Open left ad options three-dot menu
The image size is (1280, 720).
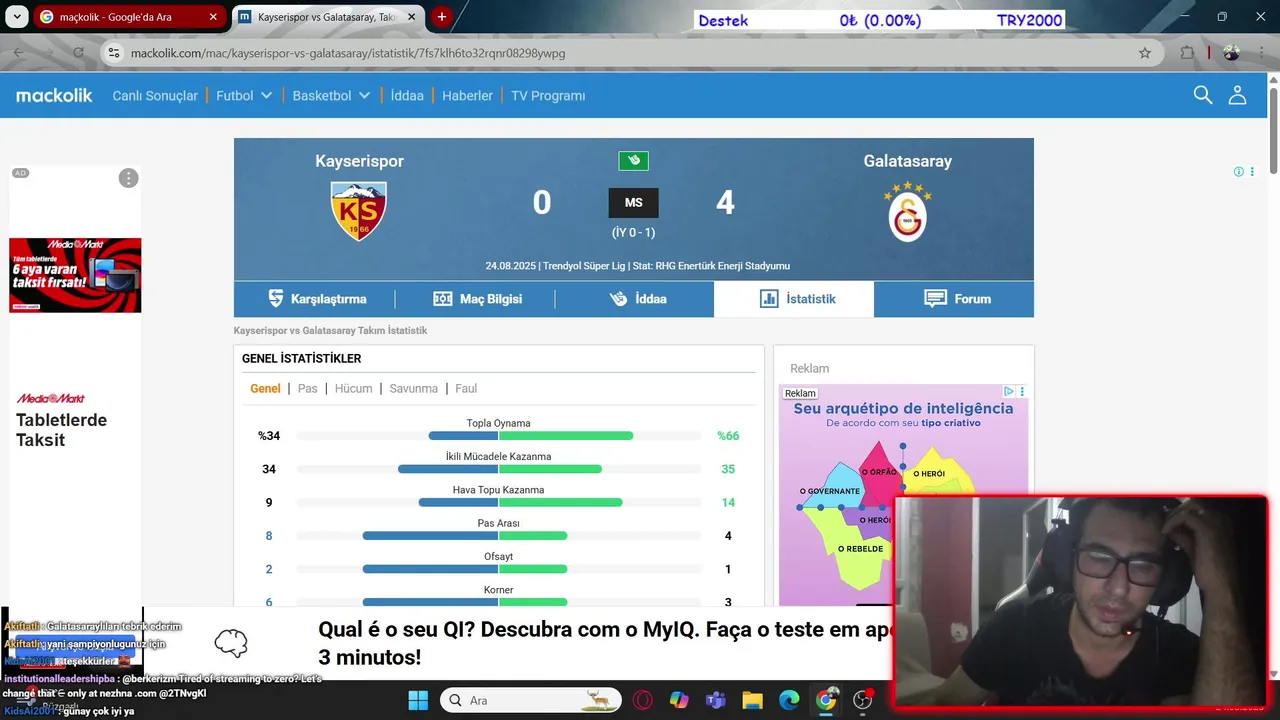click(x=128, y=178)
